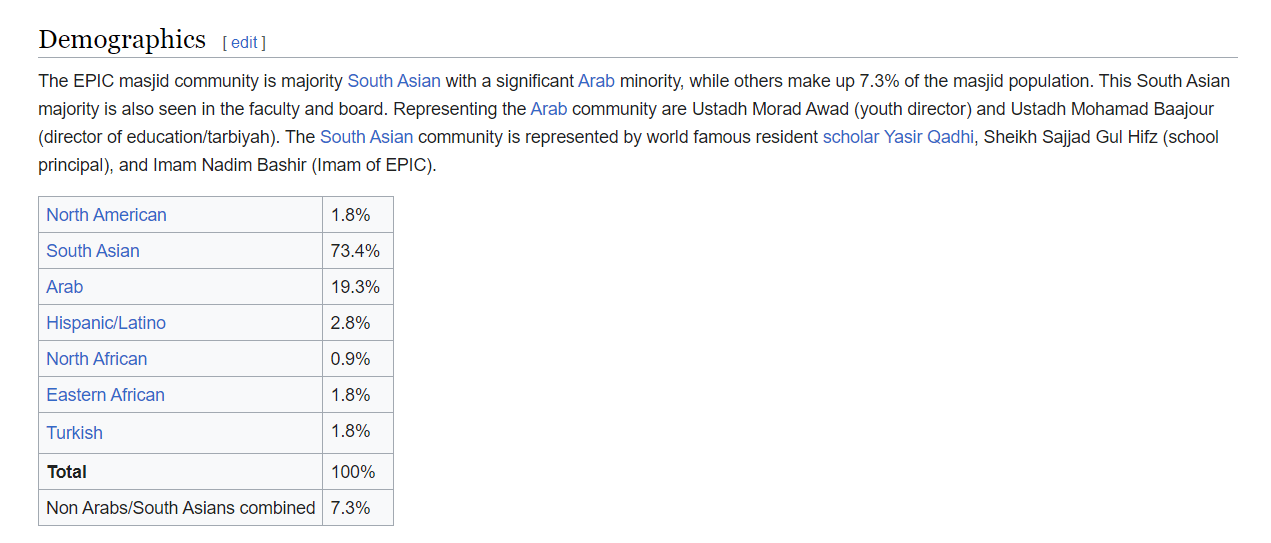Open Arab link before 'minority'
The height and width of the screenshot is (543, 1271).
tap(596, 81)
